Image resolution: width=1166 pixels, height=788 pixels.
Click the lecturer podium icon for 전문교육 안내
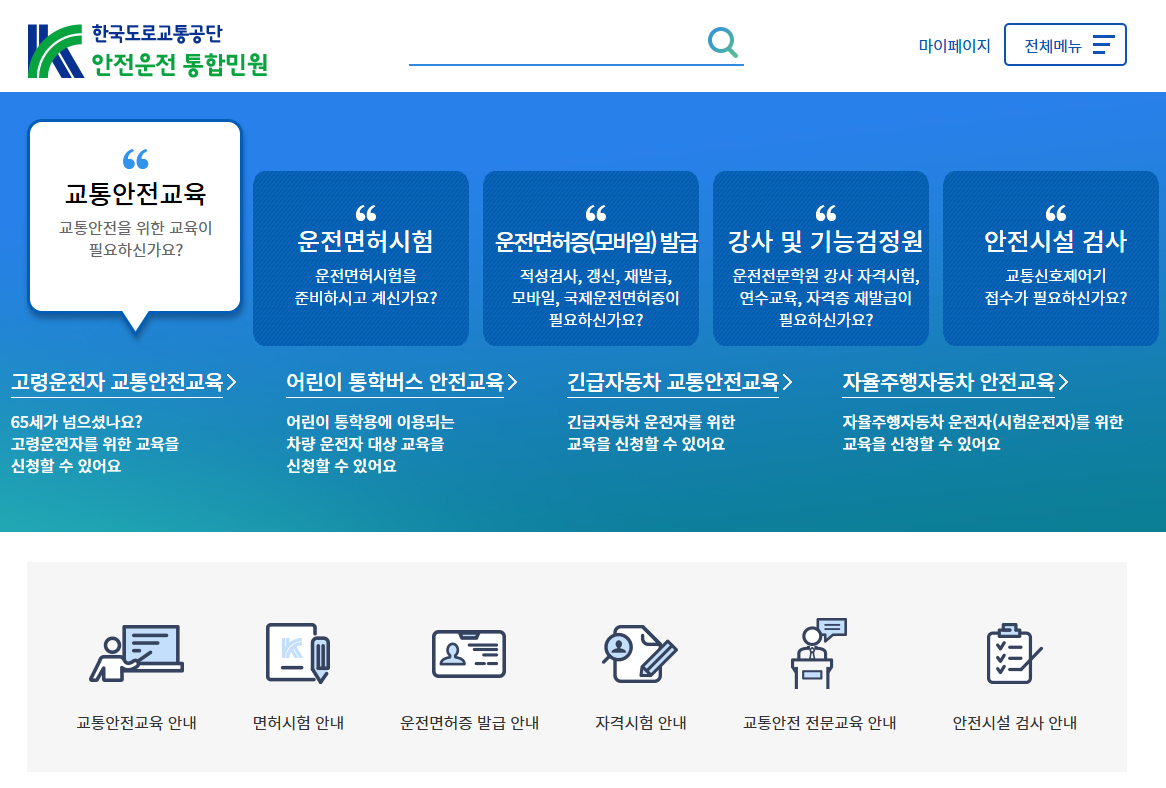(x=819, y=653)
